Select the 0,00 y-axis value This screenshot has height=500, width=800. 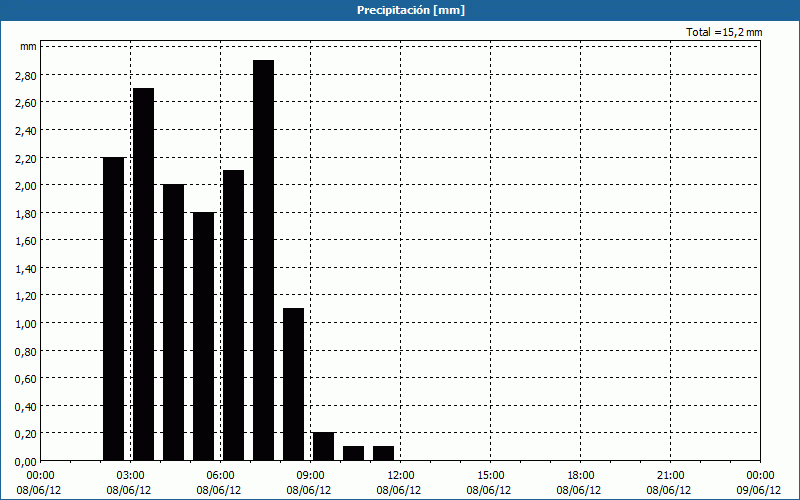click(26, 462)
